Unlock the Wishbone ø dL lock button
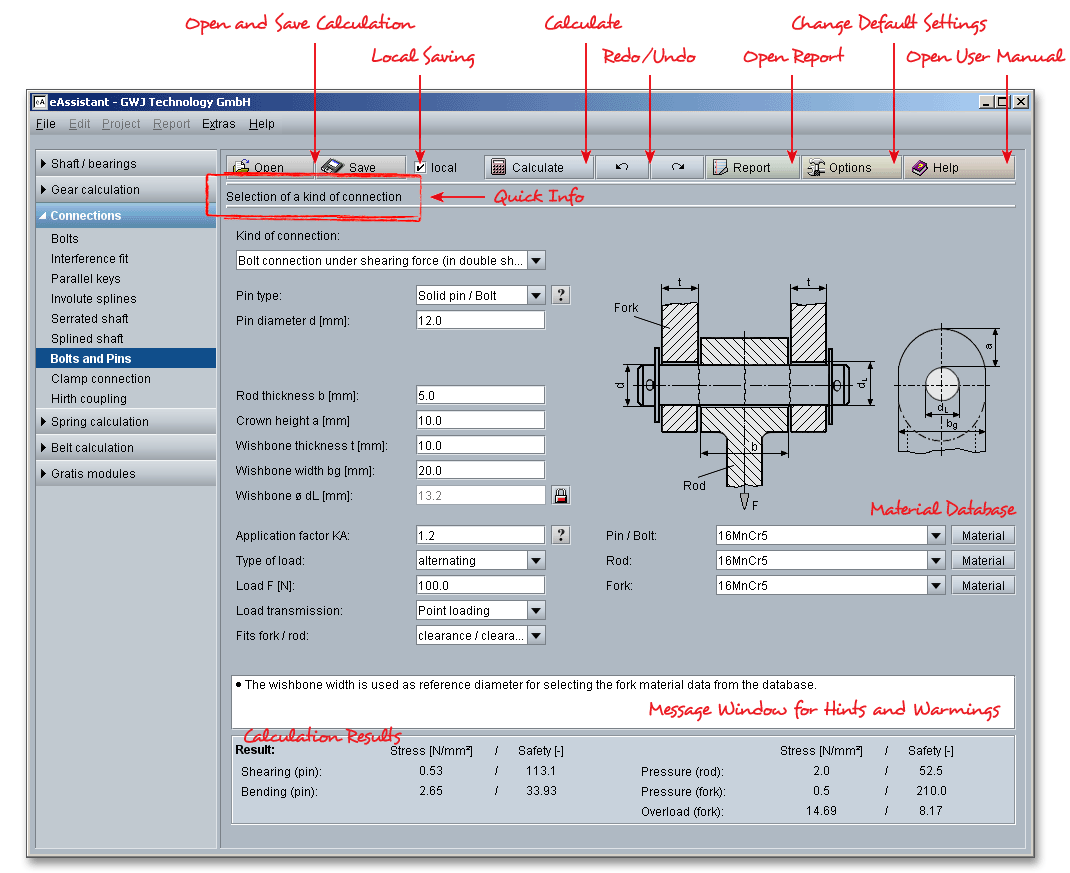The image size is (1070, 873). [560, 495]
